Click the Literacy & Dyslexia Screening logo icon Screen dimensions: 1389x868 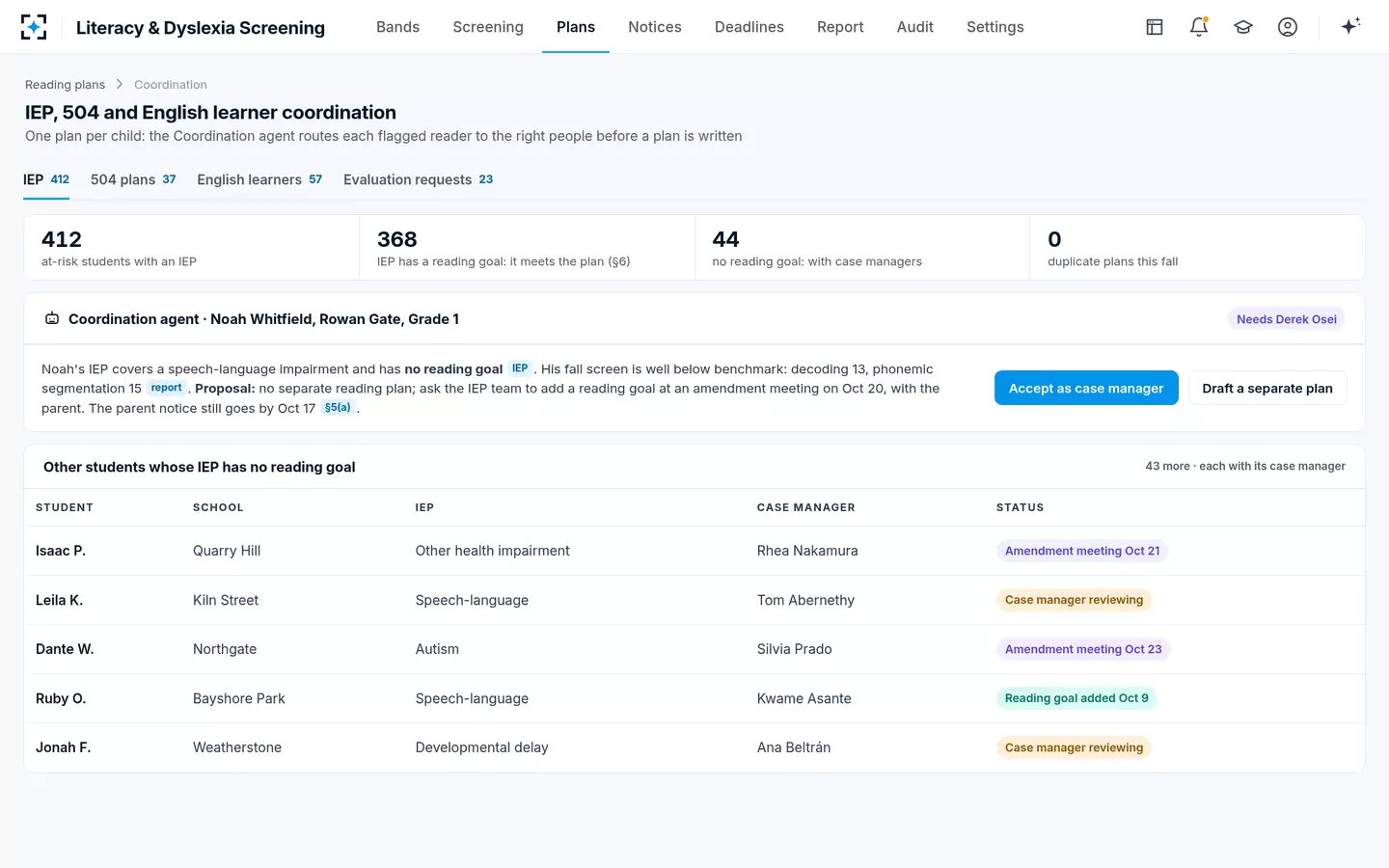(x=34, y=27)
